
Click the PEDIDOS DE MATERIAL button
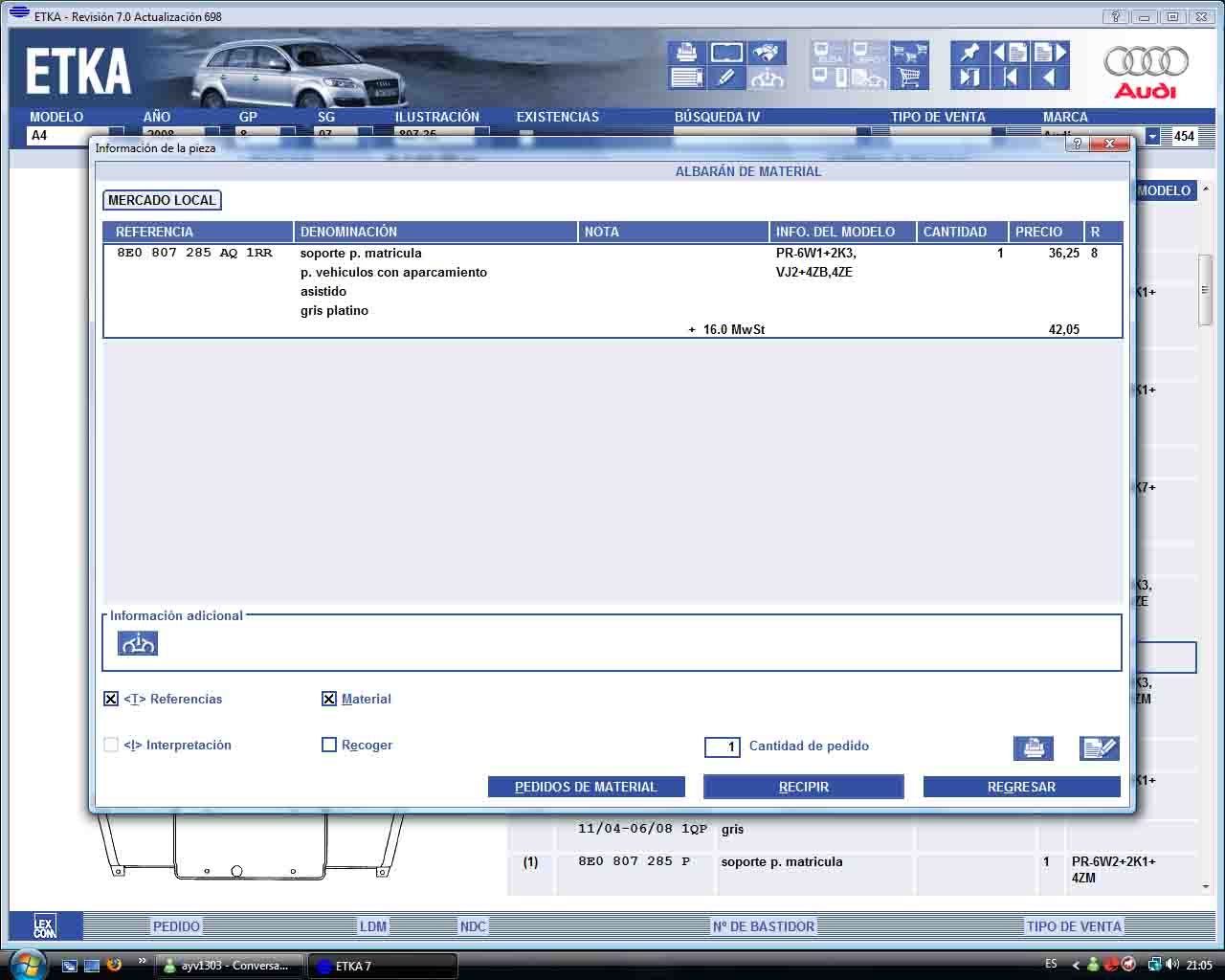click(x=586, y=787)
